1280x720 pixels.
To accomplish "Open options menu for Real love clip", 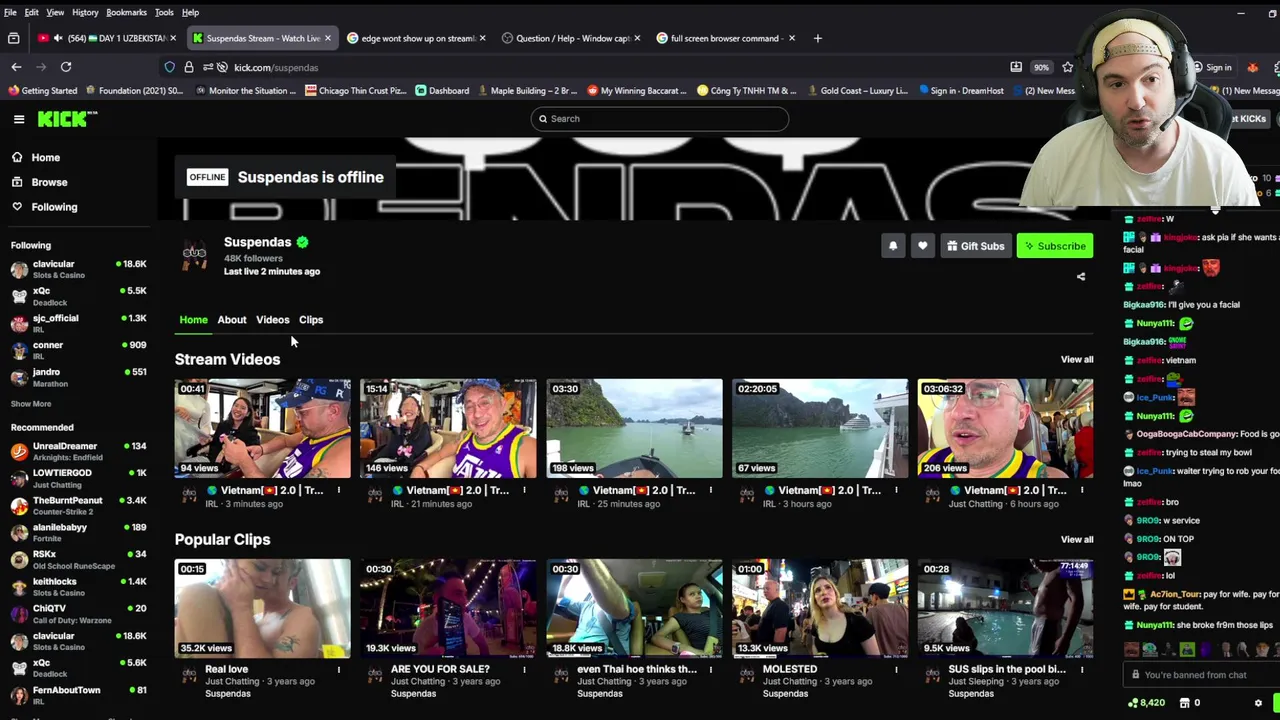I will (338, 670).
